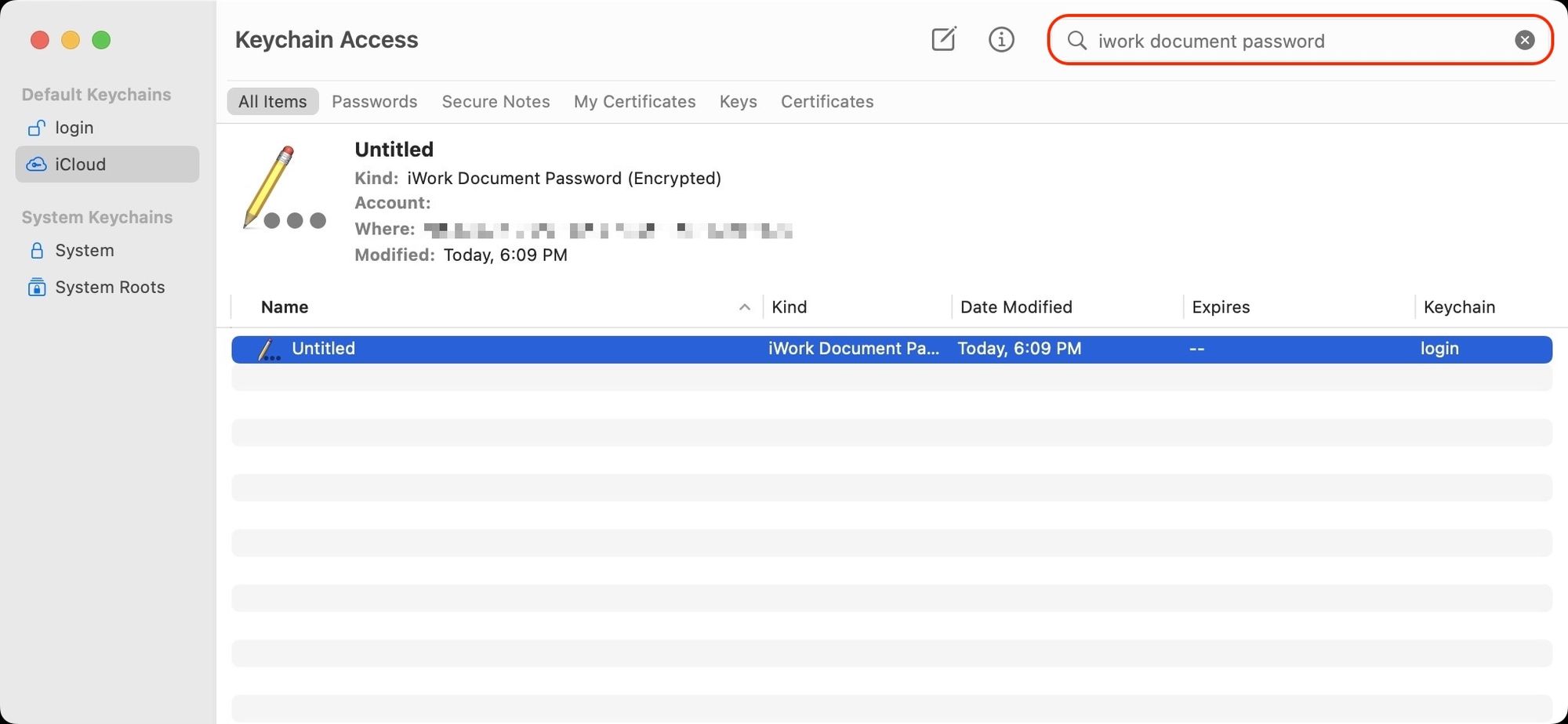The height and width of the screenshot is (724, 1568).
Task: Open the Keys category
Action: pos(737,101)
